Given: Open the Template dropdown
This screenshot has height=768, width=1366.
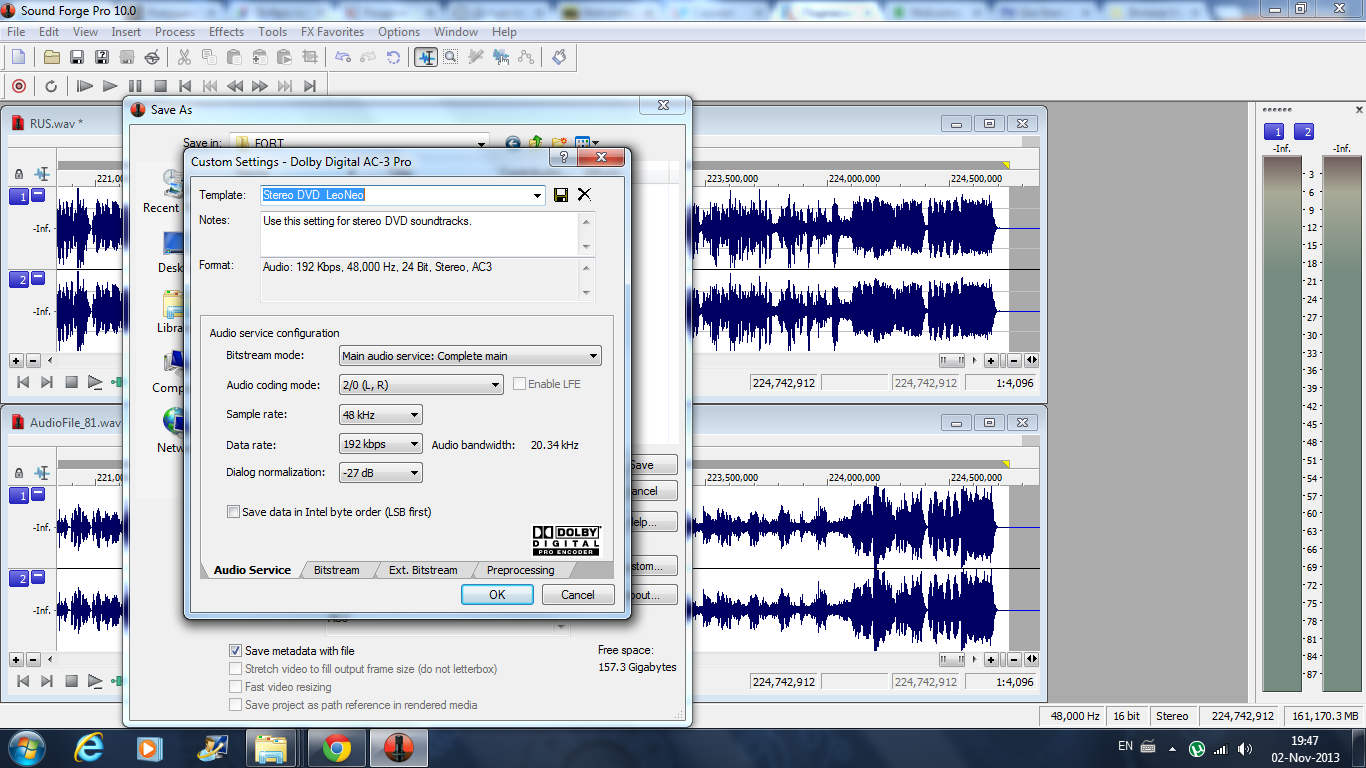Looking at the screenshot, I should click(x=538, y=195).
